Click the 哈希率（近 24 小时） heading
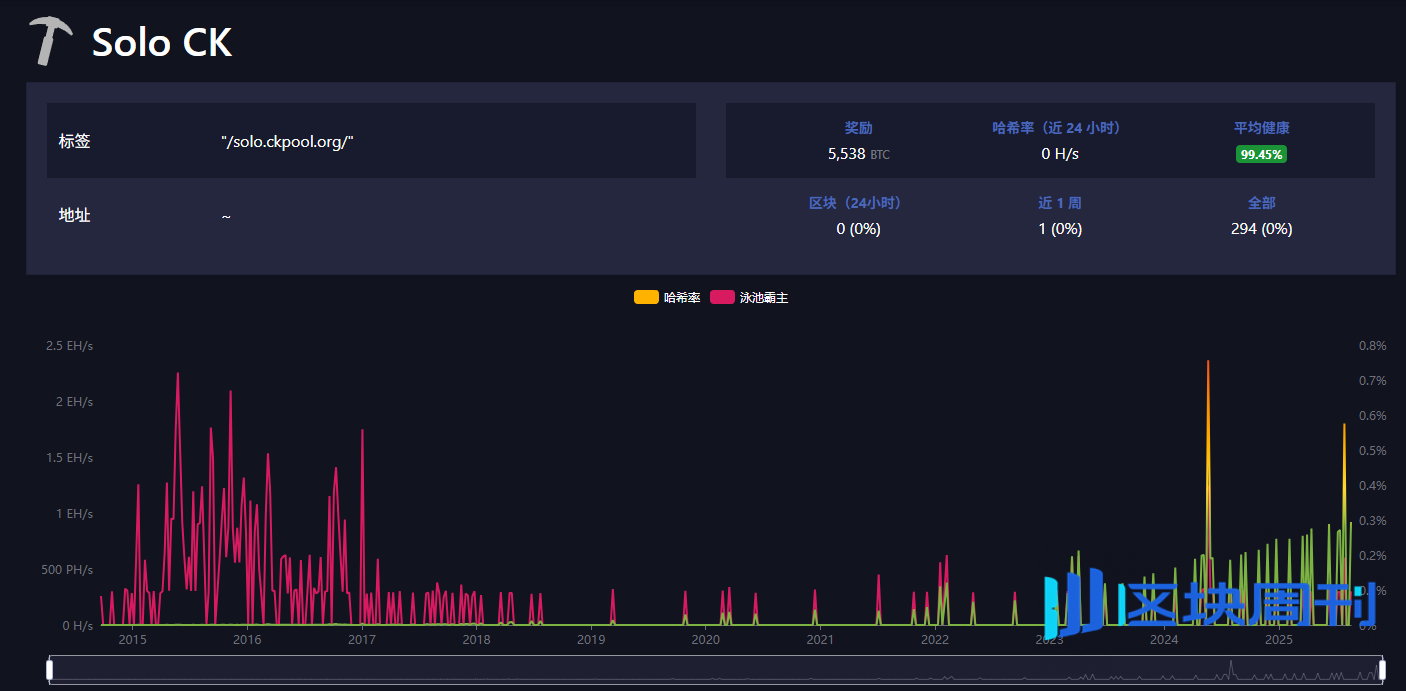 click(x=1059, y=128)
